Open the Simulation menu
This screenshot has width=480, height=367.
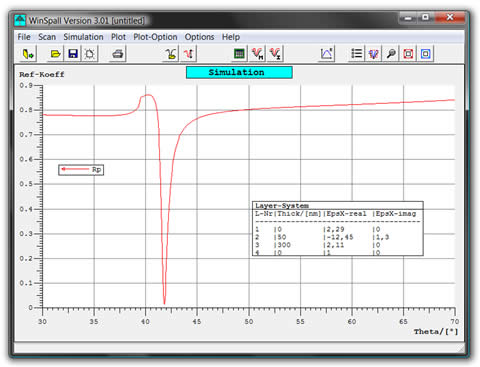point(83,37)
